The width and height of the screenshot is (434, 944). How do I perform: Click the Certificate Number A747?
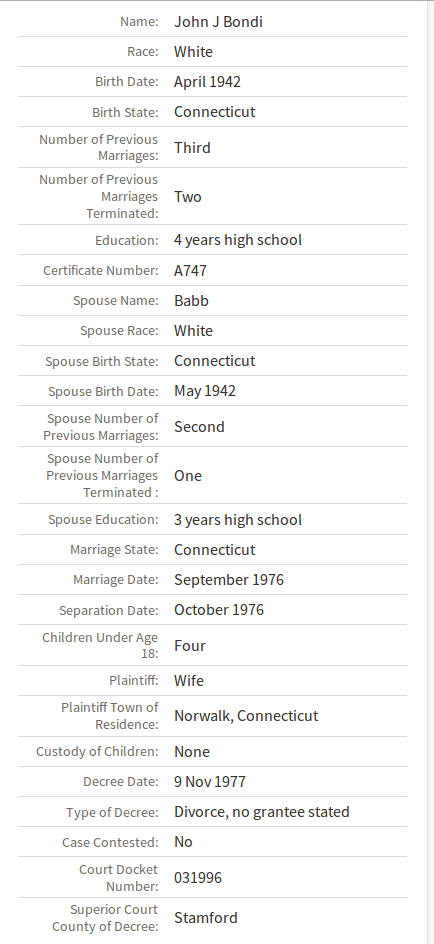click(191, 271)
